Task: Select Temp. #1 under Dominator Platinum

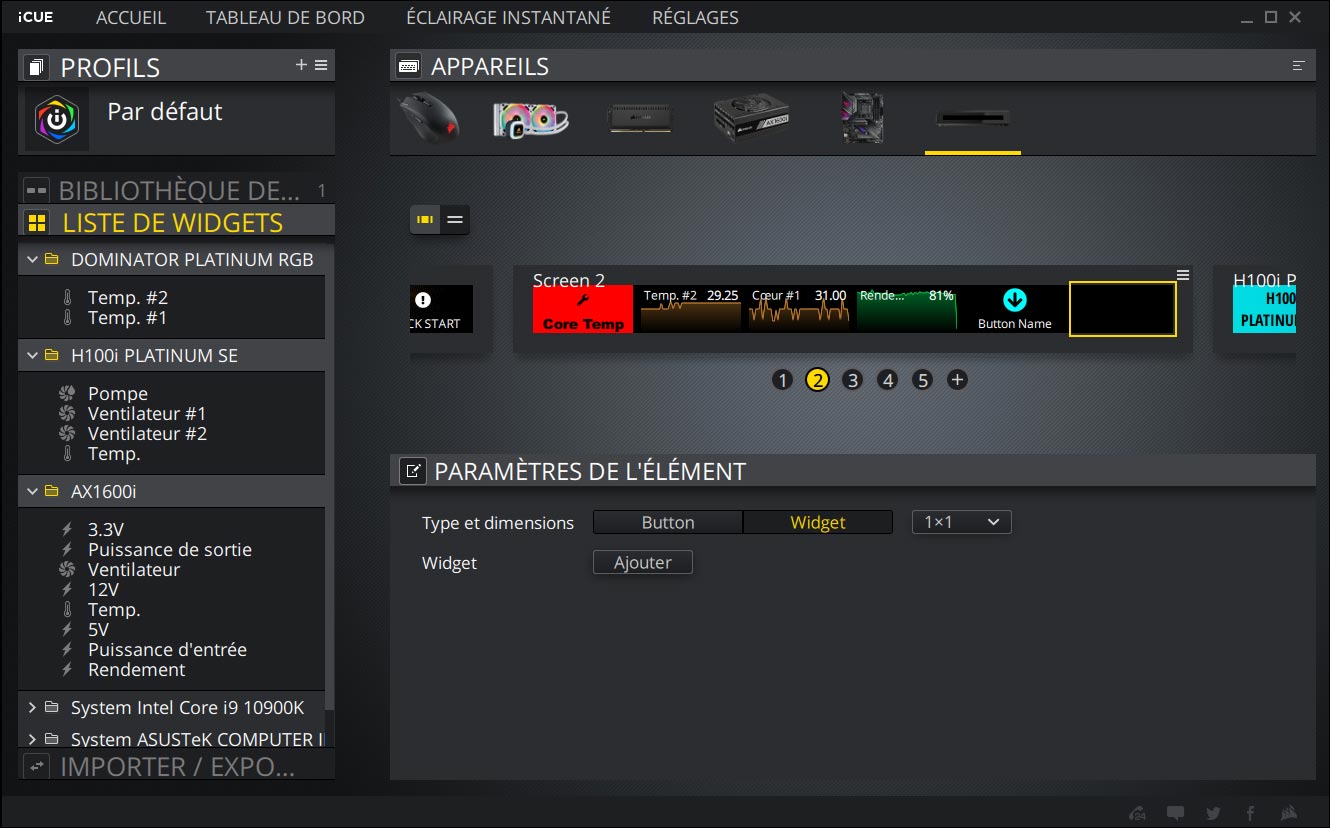Action: coord(128,318)
